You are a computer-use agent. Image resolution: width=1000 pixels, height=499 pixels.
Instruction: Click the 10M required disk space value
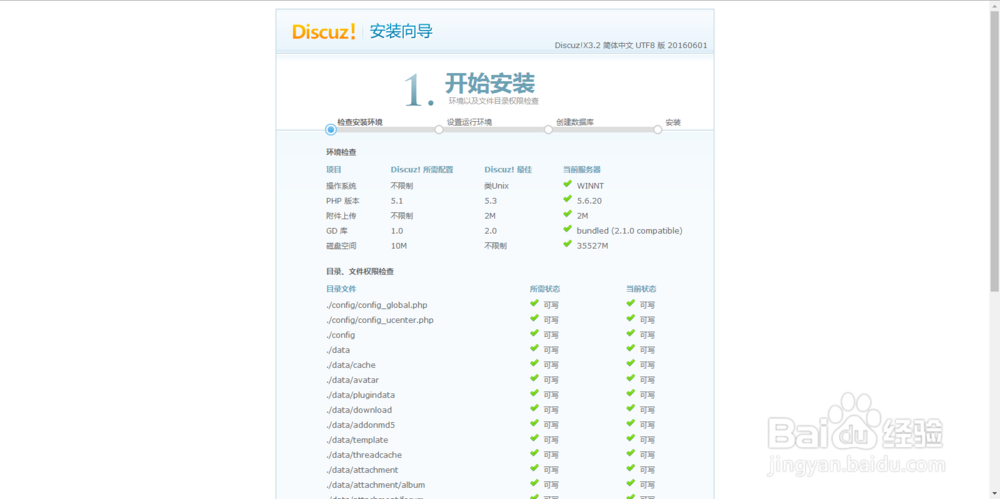pos(397,246)
